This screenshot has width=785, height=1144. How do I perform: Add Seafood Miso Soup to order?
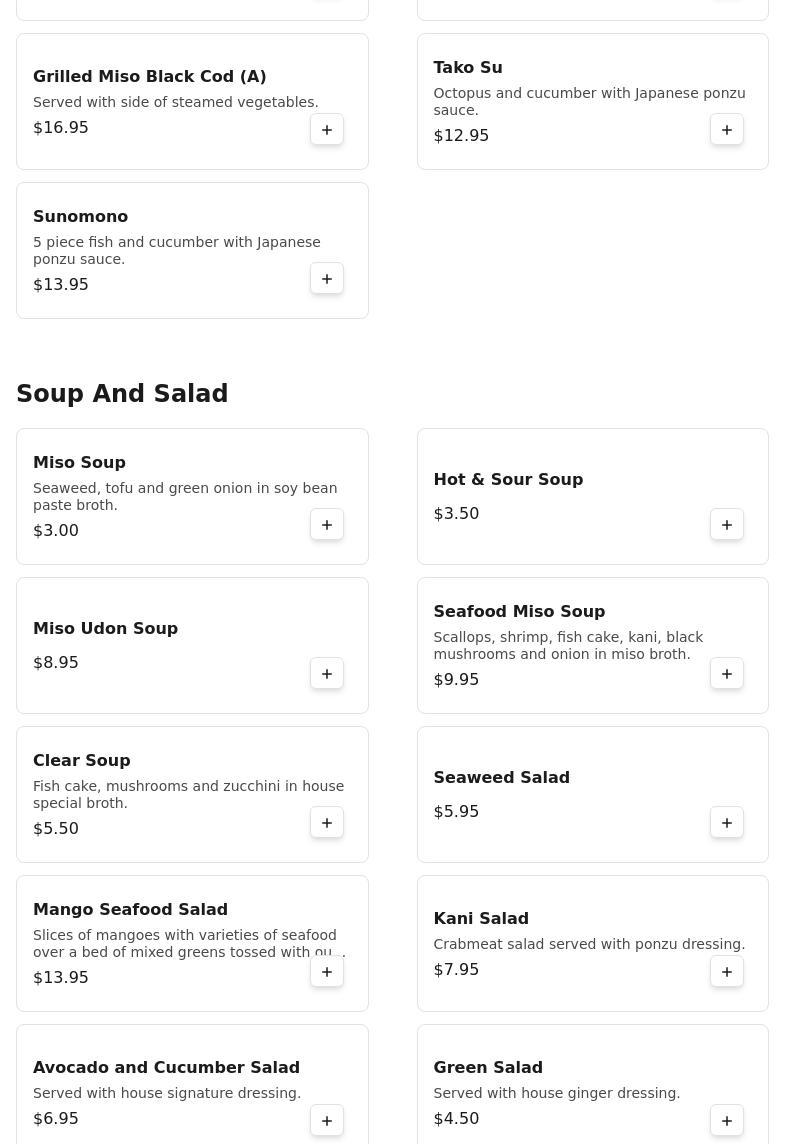coord(727,673)
